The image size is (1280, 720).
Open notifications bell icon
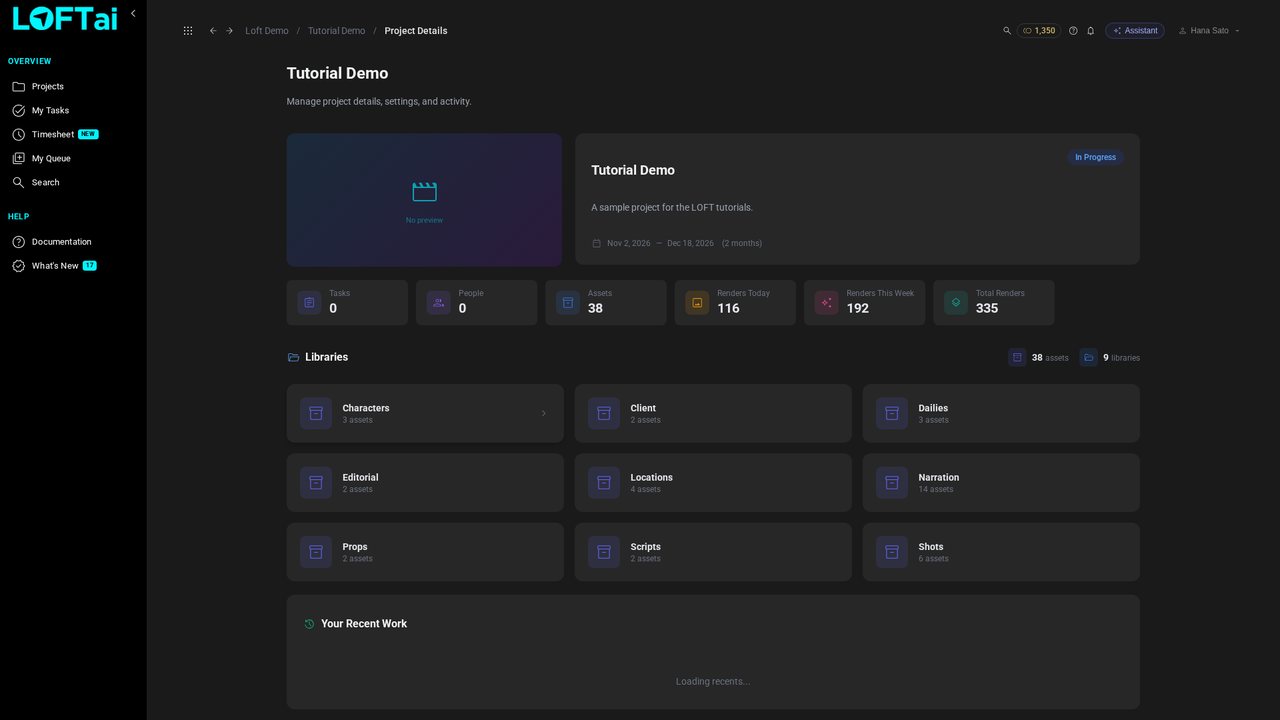(x=1091, y=31)
